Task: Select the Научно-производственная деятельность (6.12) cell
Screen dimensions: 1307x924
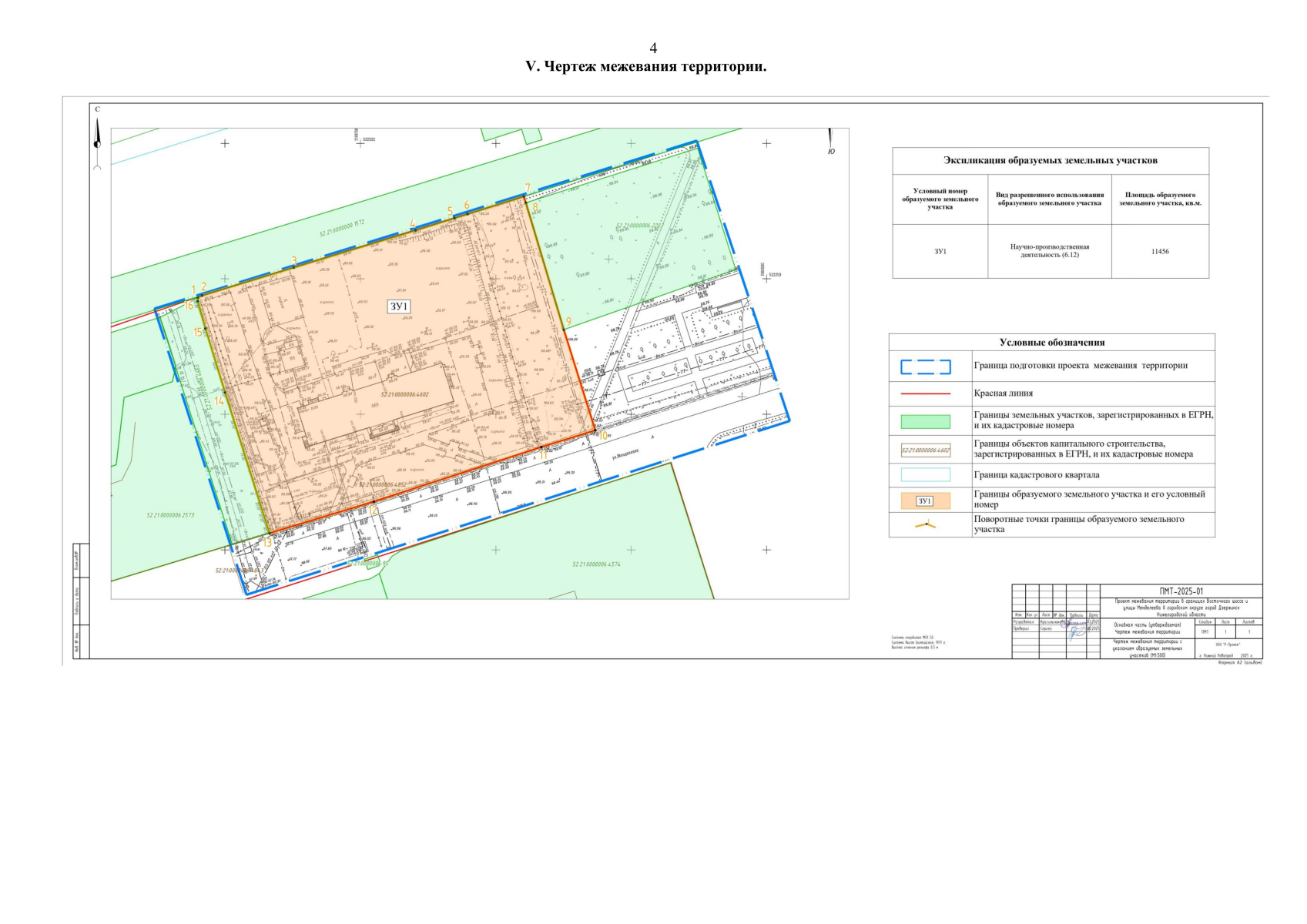Action: (x=1049, y=251)
